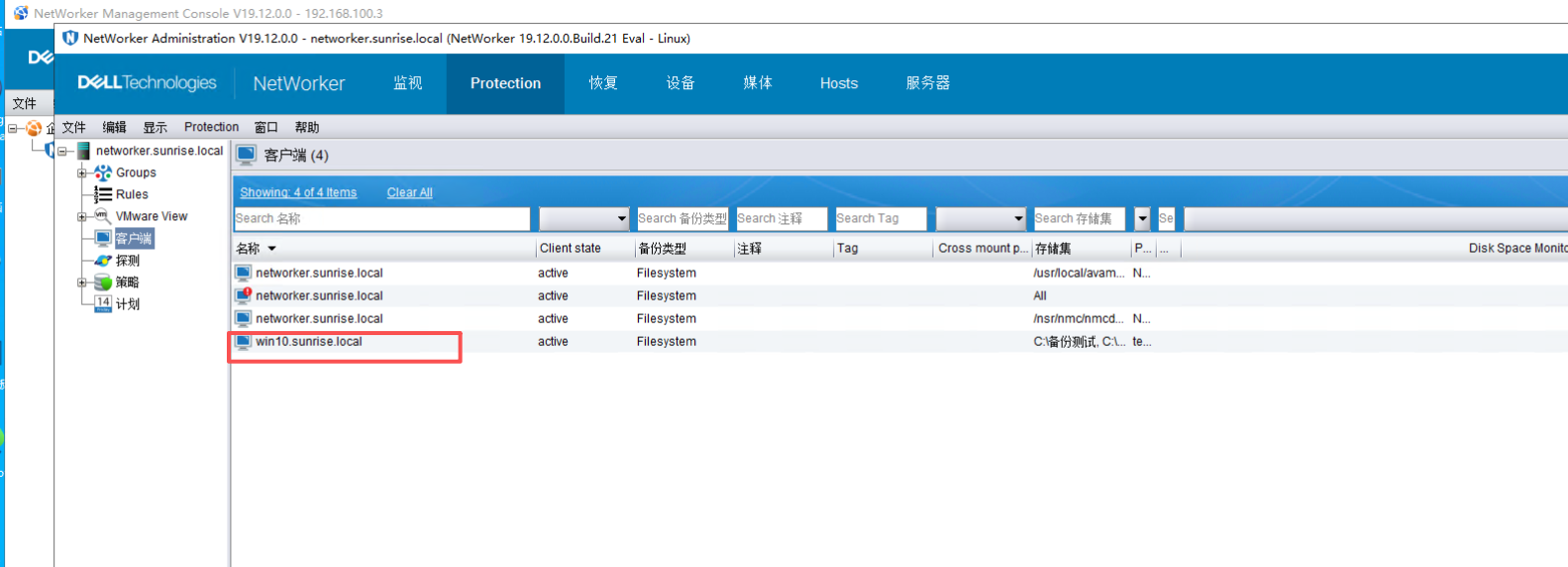This screenshot has height=567, width=1568.
Task: Click the monitor icon in 客户端 (4) header
Action: click(x=247, y=155)
